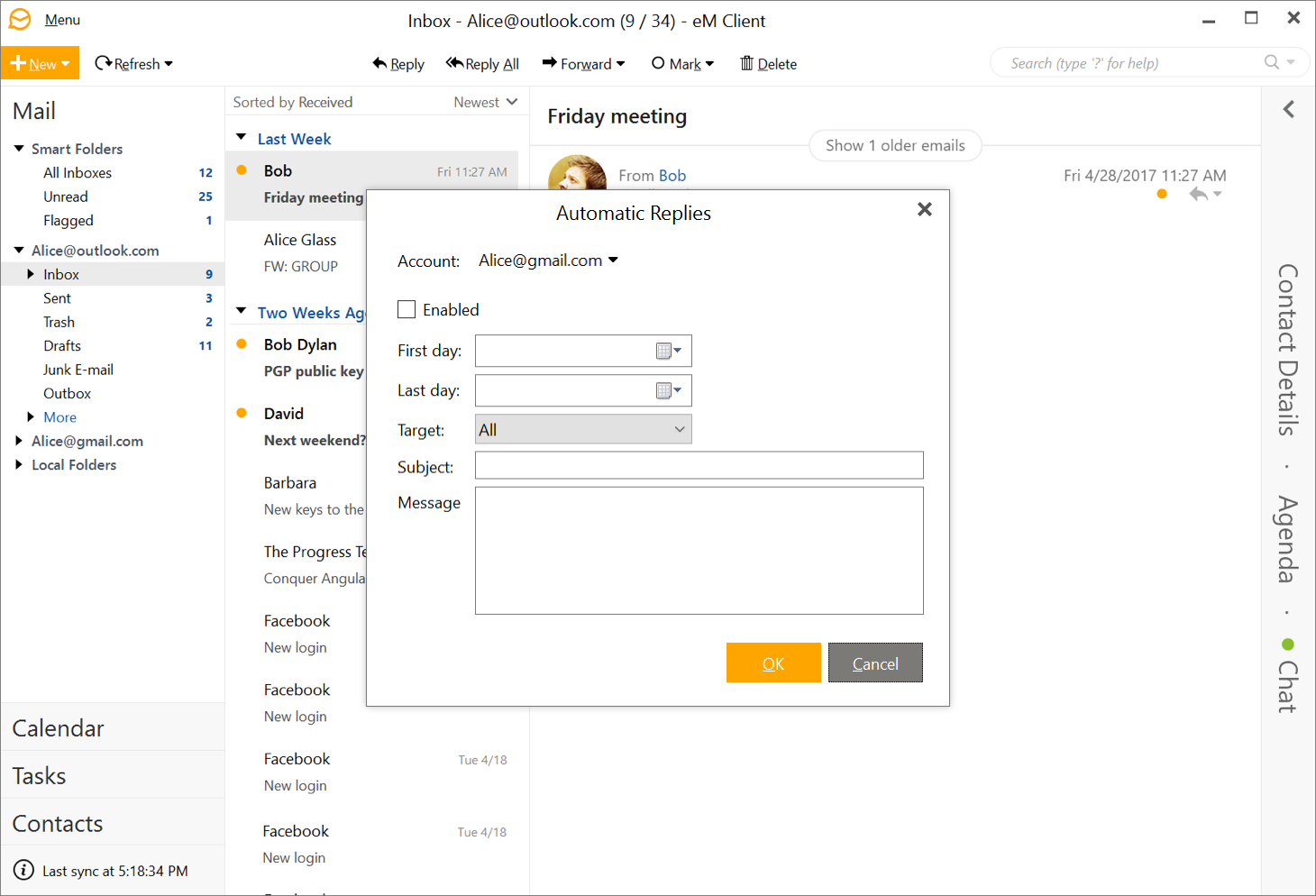Image resolution: width=1316 pixels, height=896 pixels.
Task: Toggle the orange dot on David's email
Action: coord(242,413)
